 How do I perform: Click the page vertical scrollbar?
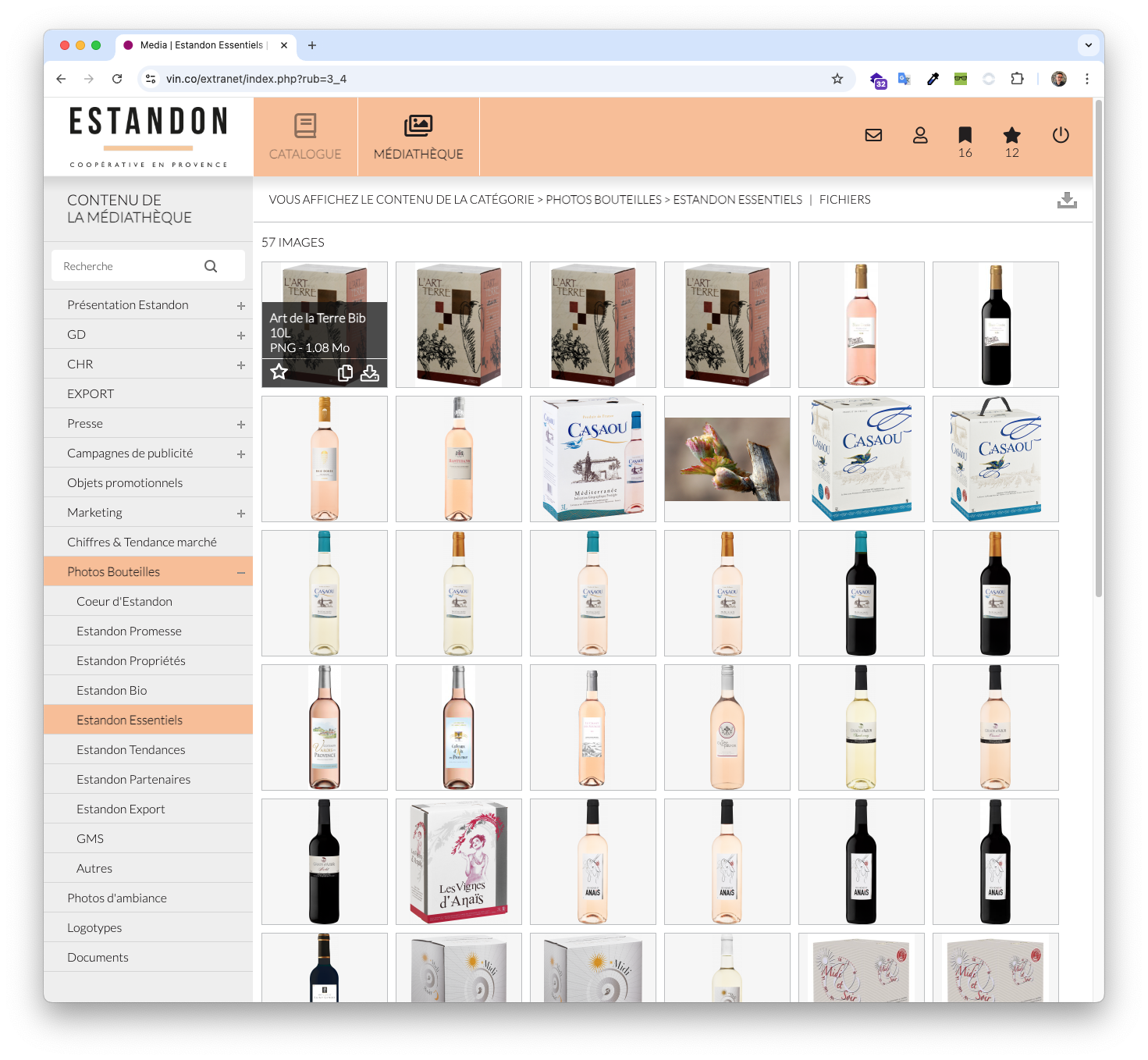(x=1099, y=347)
